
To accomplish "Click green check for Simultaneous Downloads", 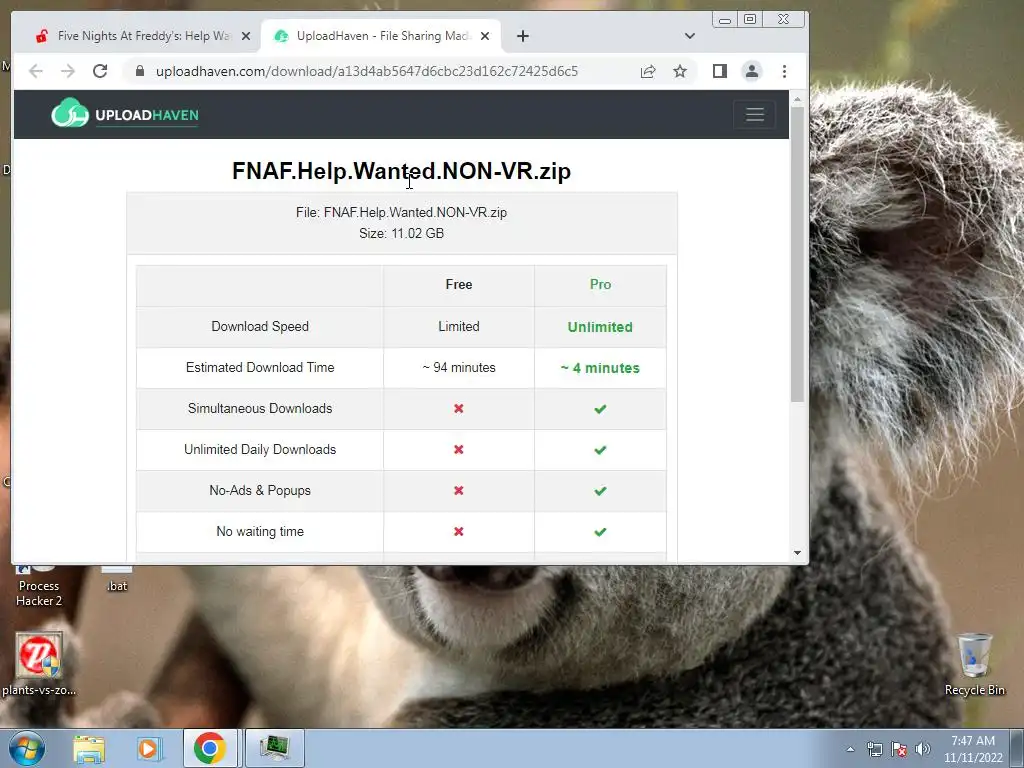I will (600, 409).
